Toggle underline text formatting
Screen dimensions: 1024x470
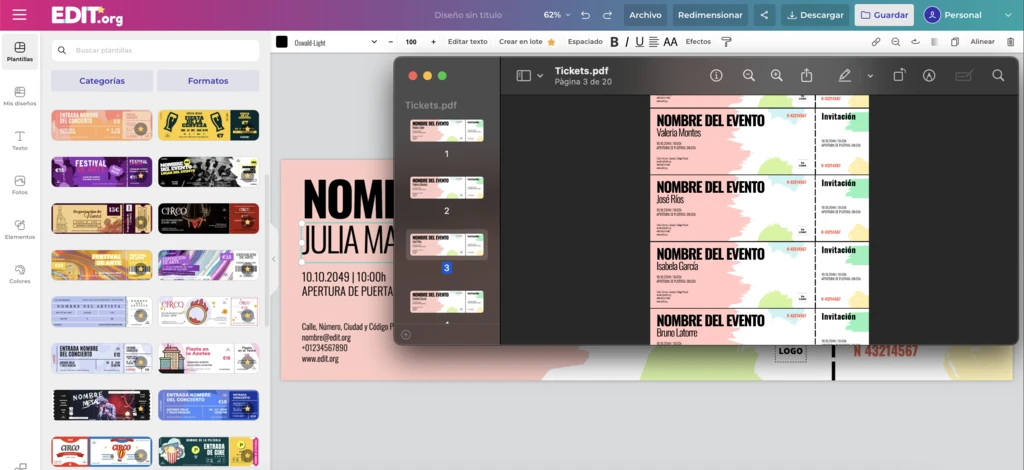pyautogui.click(x=640, y=42)
